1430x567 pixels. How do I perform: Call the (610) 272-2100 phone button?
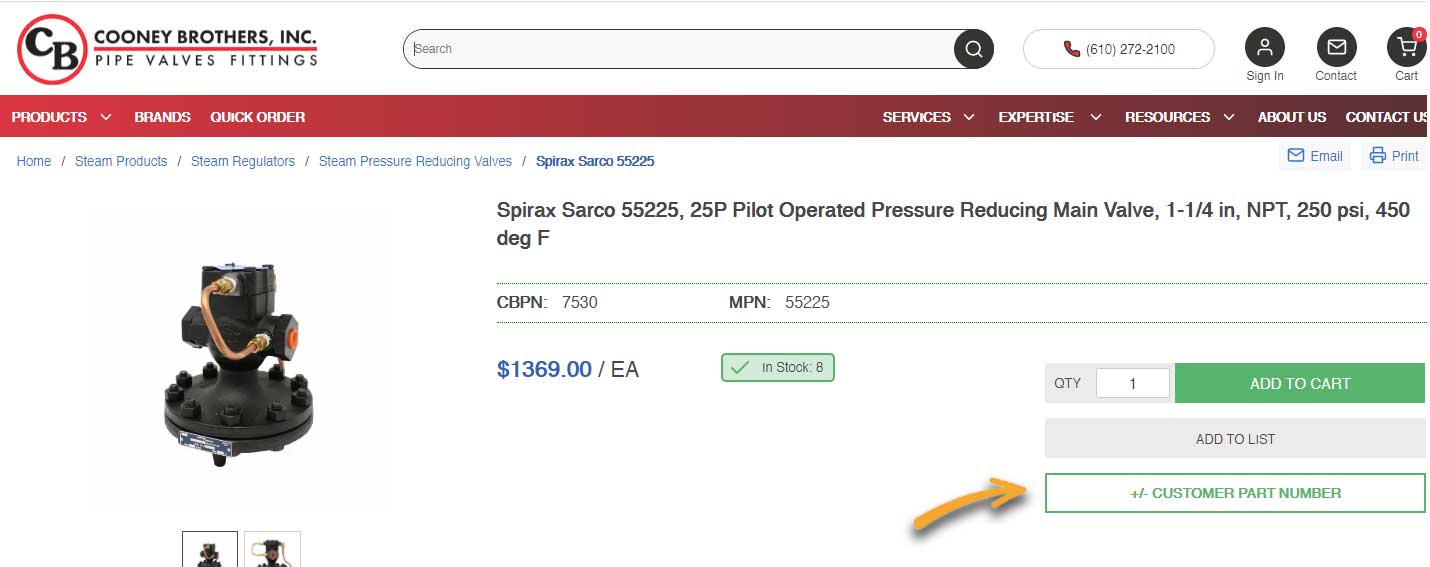click(x=1118, y=49)
